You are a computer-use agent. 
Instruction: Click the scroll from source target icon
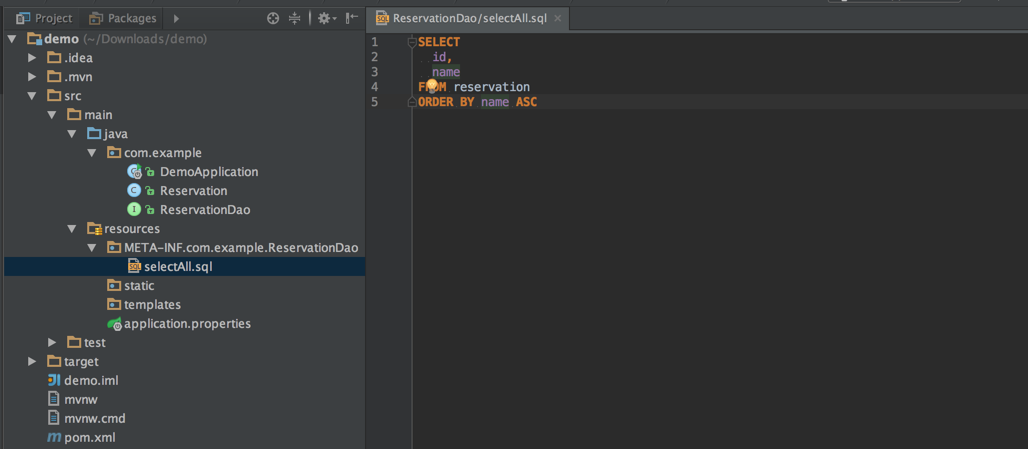273,18
